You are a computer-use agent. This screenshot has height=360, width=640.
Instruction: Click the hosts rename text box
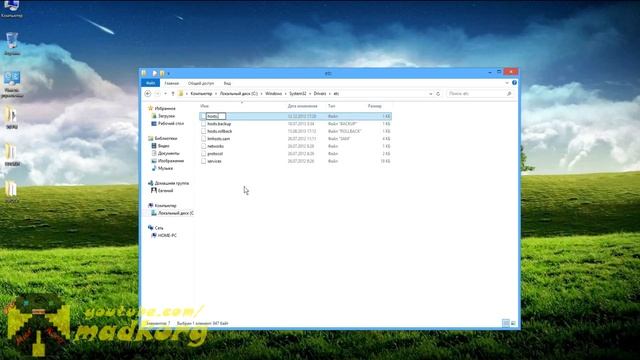point(216,116)
